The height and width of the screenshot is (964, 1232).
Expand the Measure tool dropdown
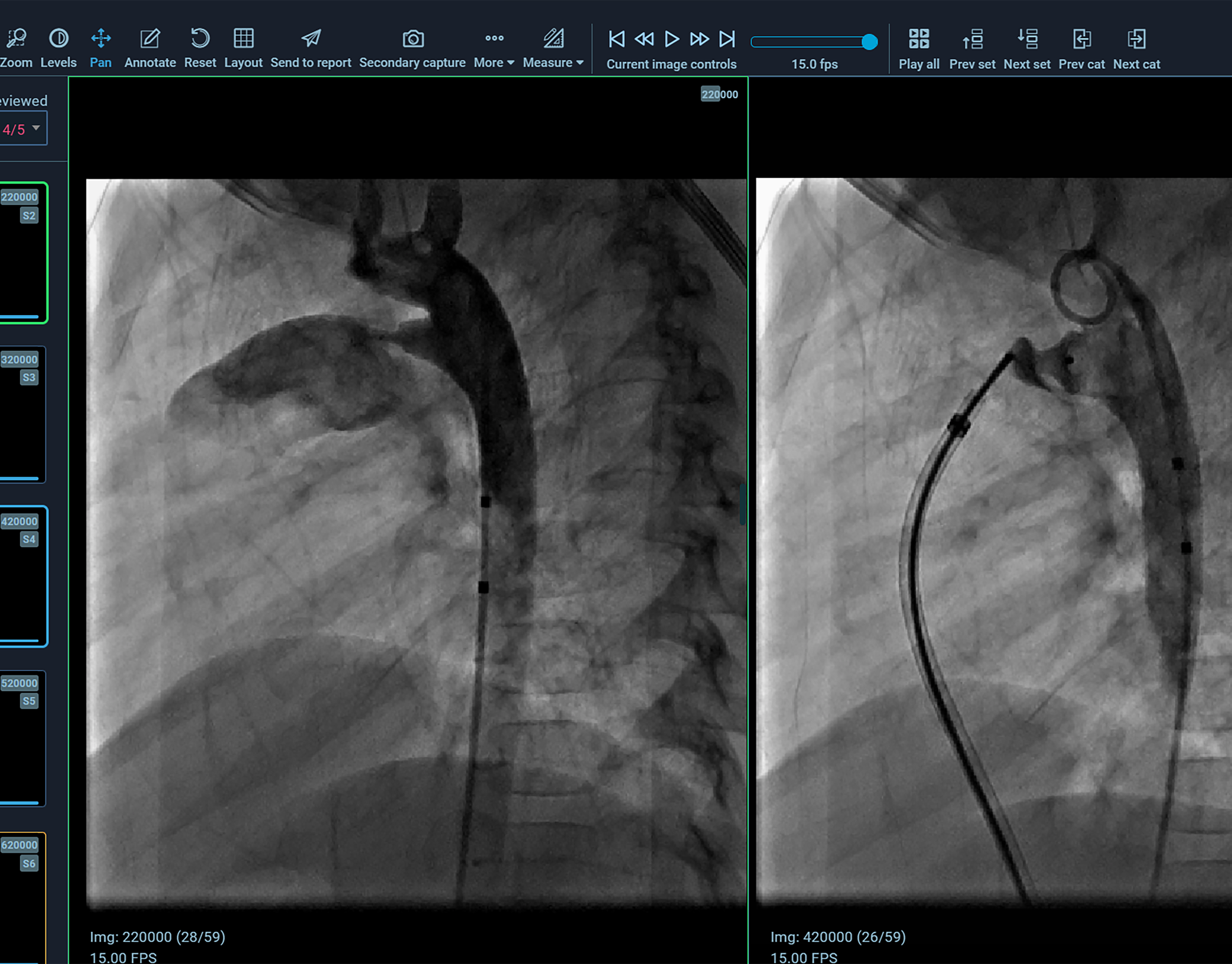point(554,48)
